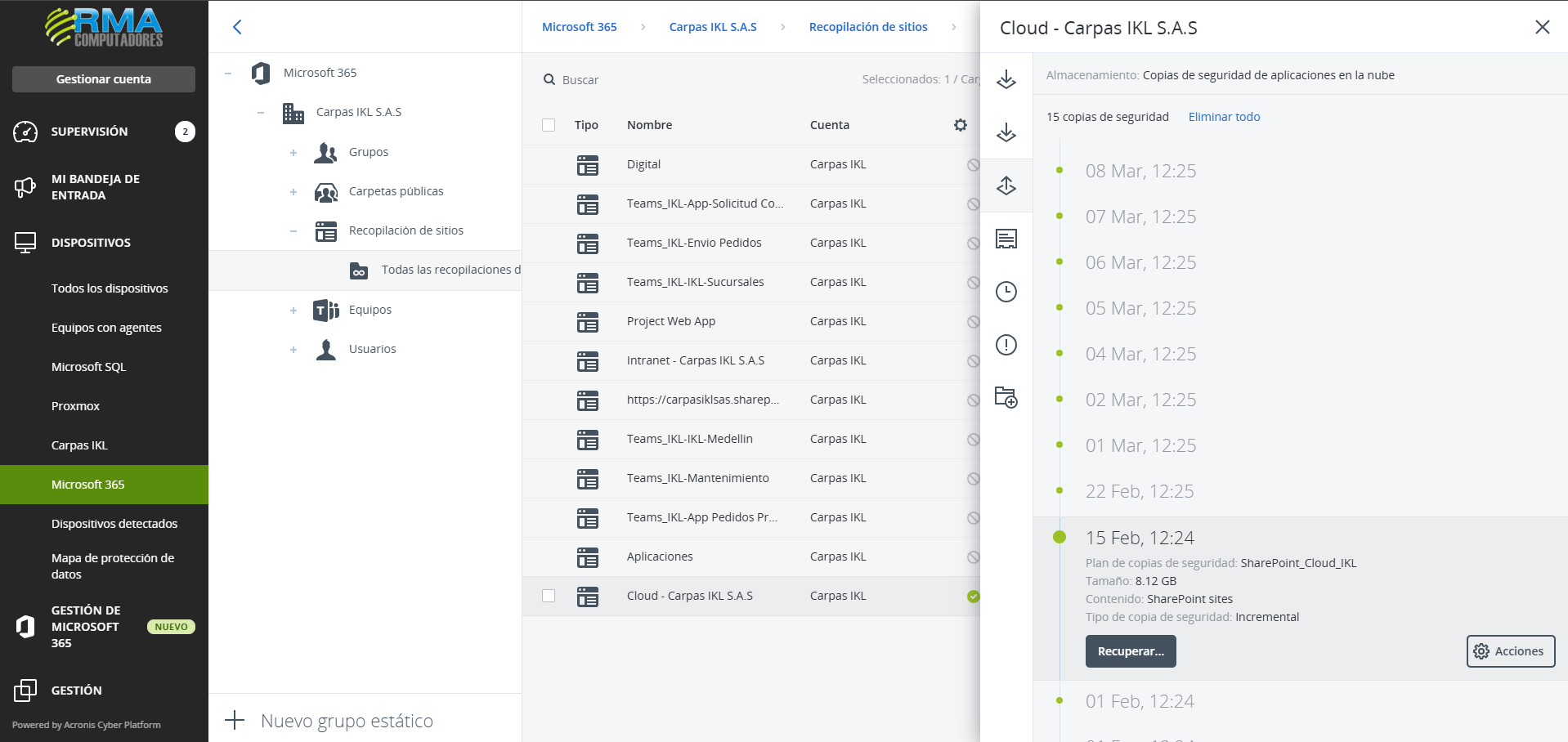Toggle the select-all checkbox in table header

[x=549, y=125]
